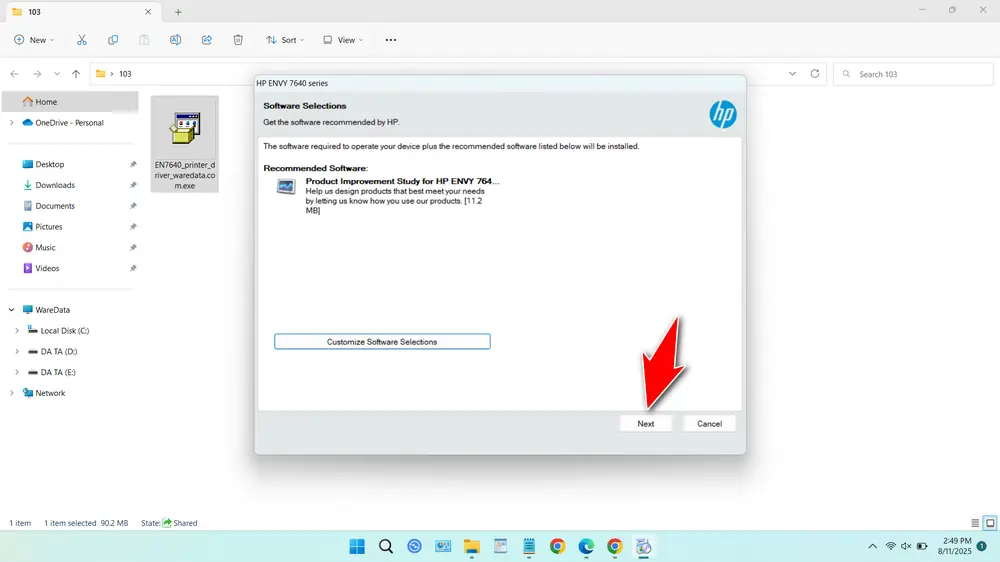Click the Cut icon in toolbar
The height and width of the screenshot is (562, 1000).
[x=82, y=40]
